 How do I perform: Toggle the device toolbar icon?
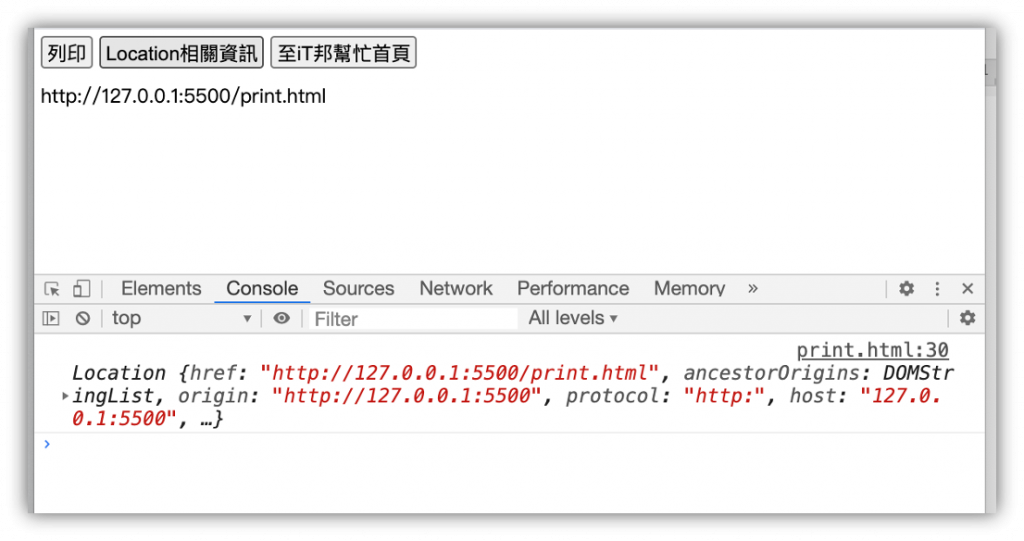[81, 289]
